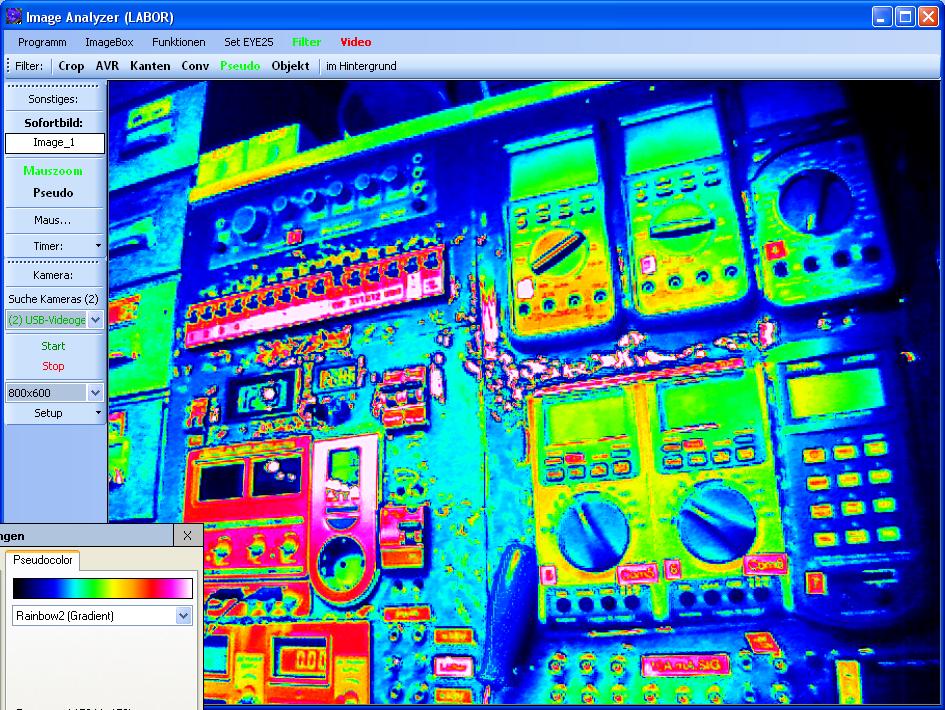
Task: Open the Programm menu
Action: coord(42,42)
